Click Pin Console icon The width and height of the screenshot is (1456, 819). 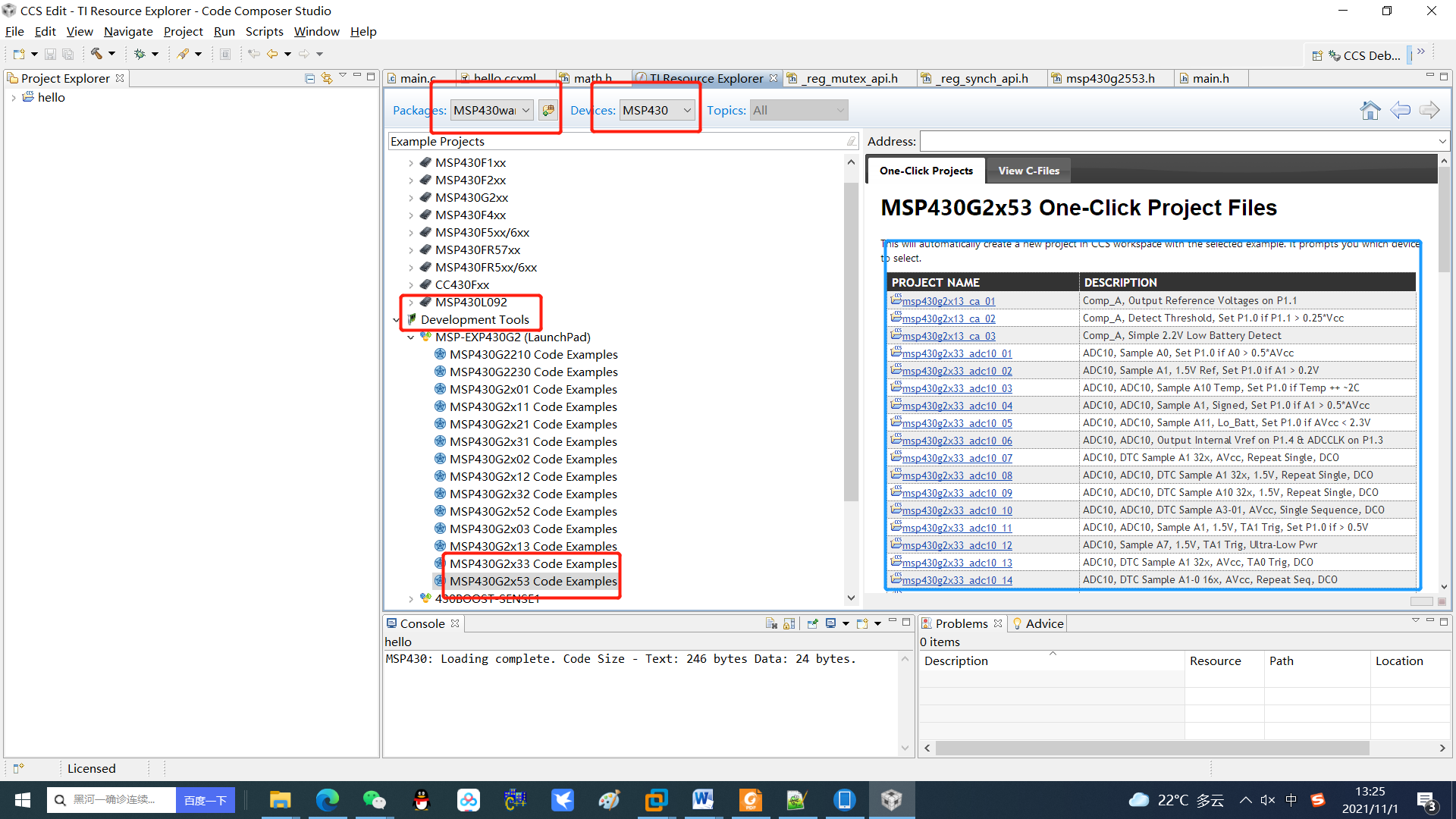point(812,623)
